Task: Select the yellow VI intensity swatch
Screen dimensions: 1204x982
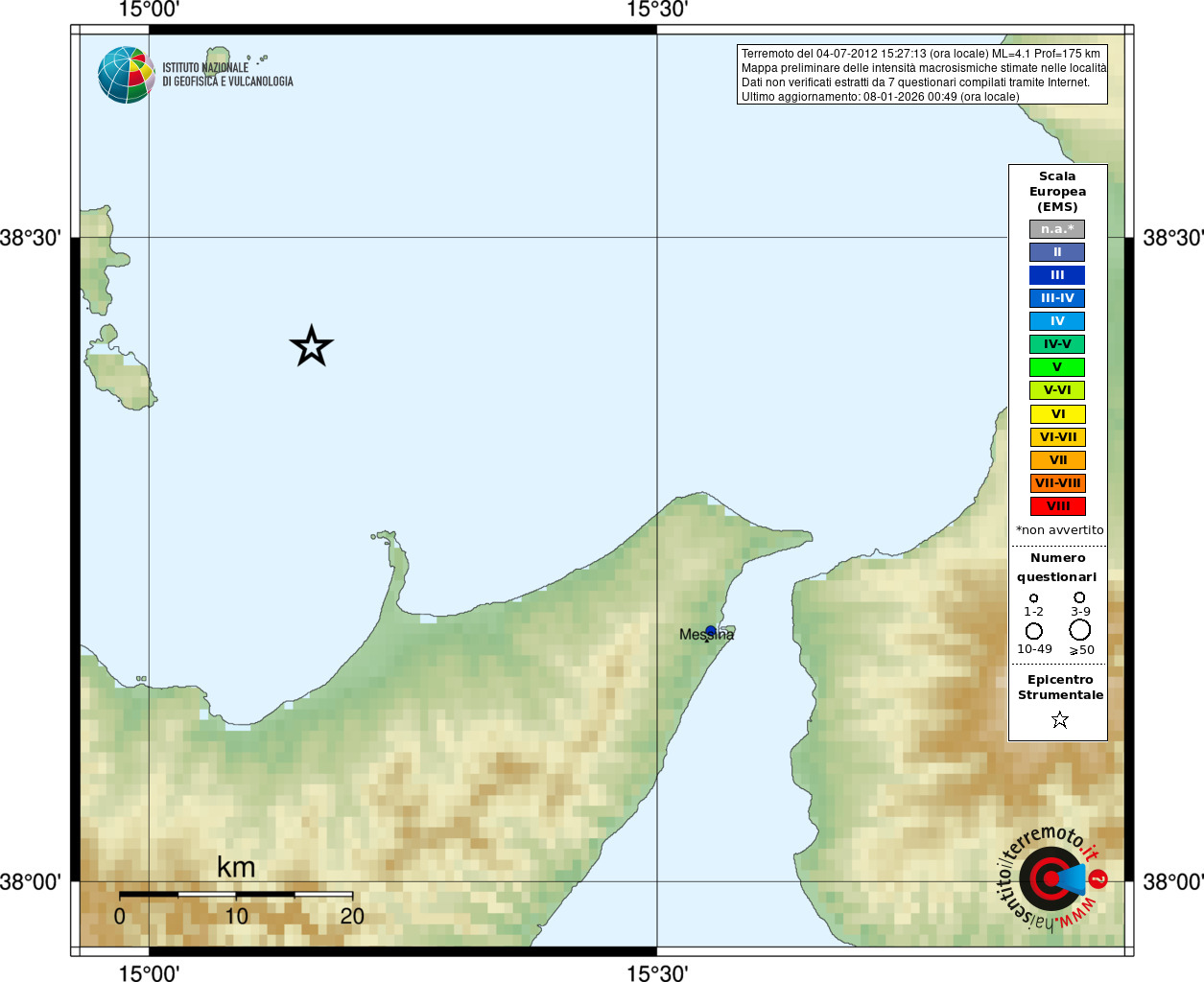Action: (x=1058, y=414)
